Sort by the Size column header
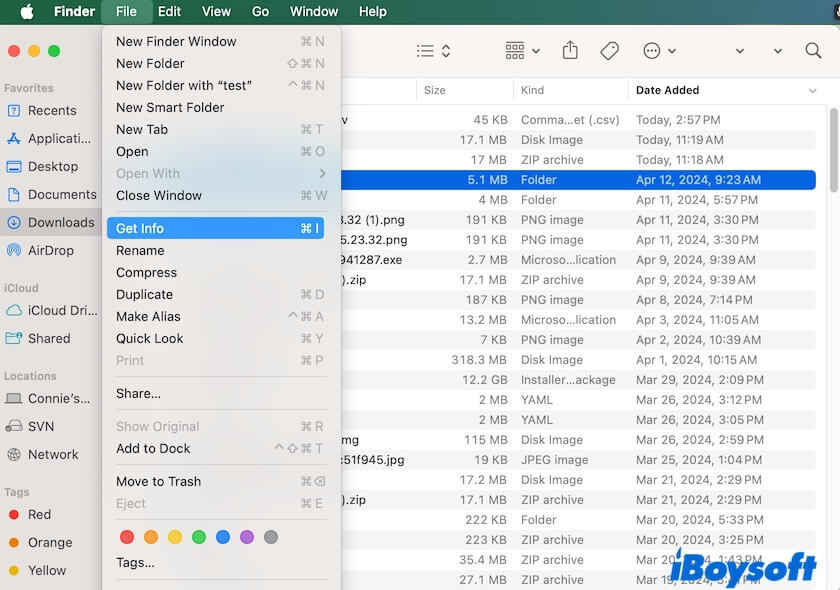Viewport: 840px width, 590px height. 465,90
